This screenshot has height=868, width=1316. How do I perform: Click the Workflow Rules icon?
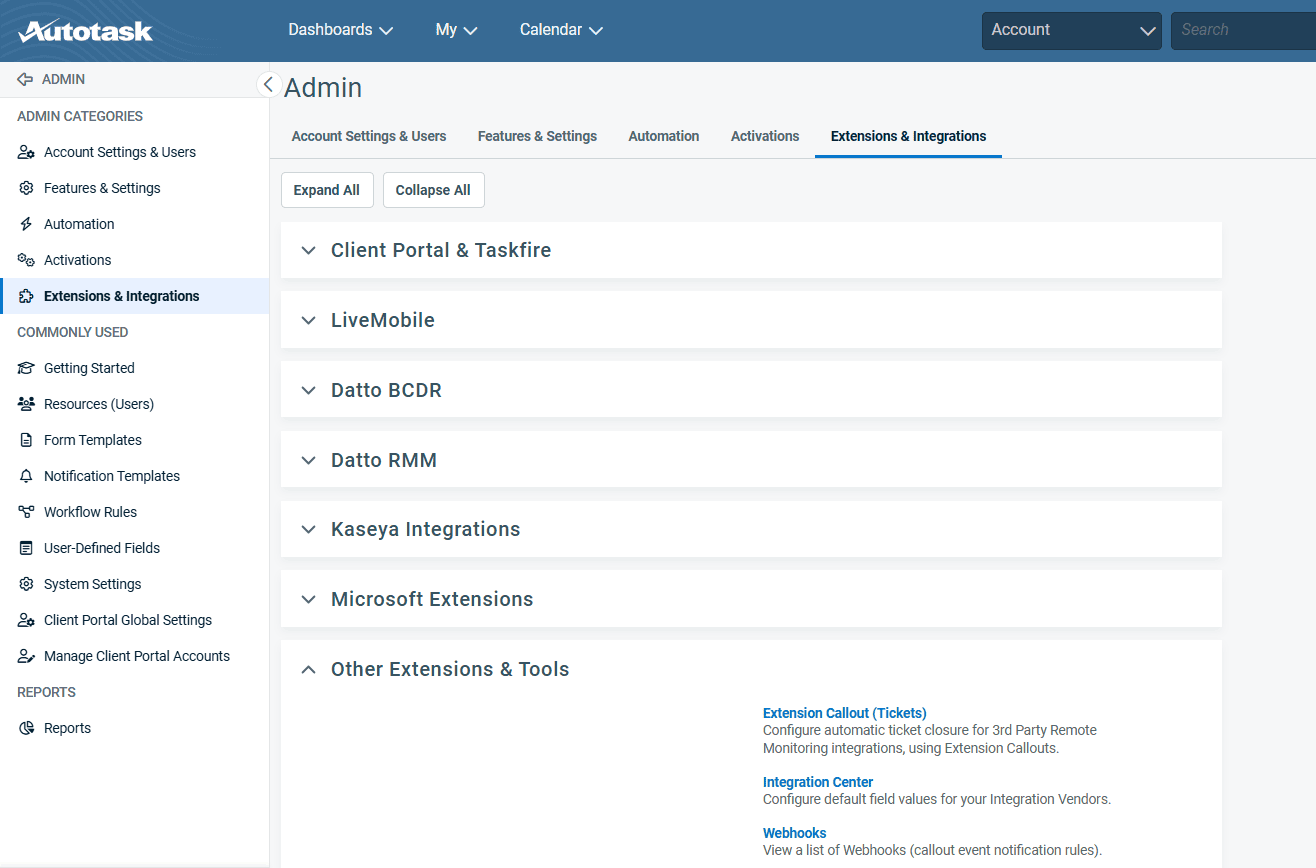pyautogui.click(x=26, y=512)
